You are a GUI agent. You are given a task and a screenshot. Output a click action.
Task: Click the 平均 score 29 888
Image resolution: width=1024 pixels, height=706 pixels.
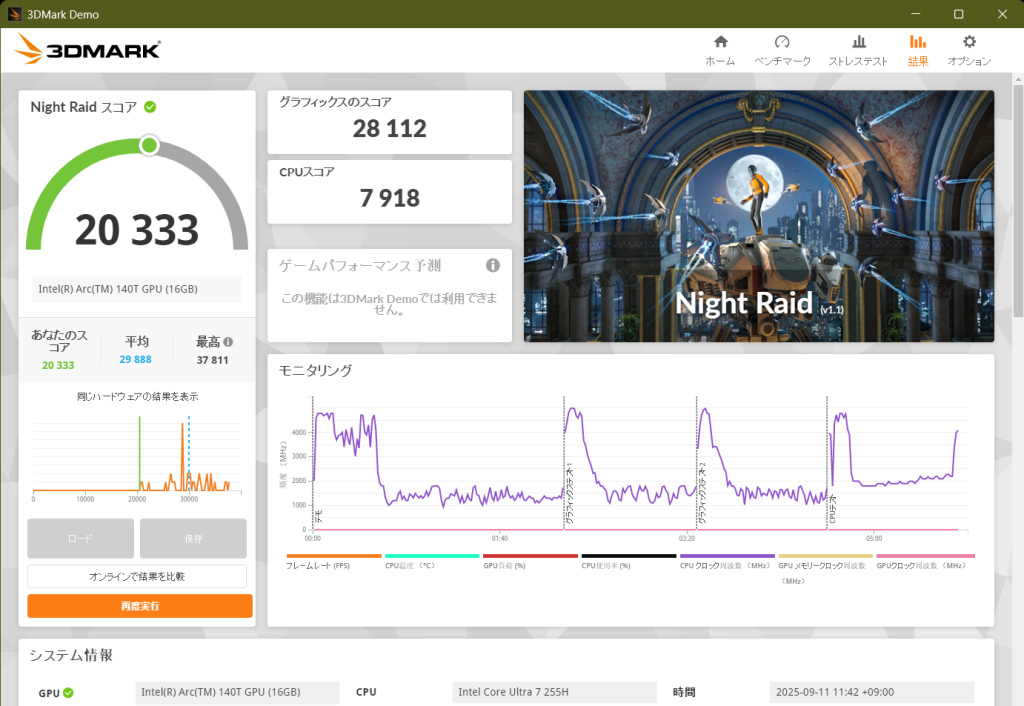tap(135, 359)
